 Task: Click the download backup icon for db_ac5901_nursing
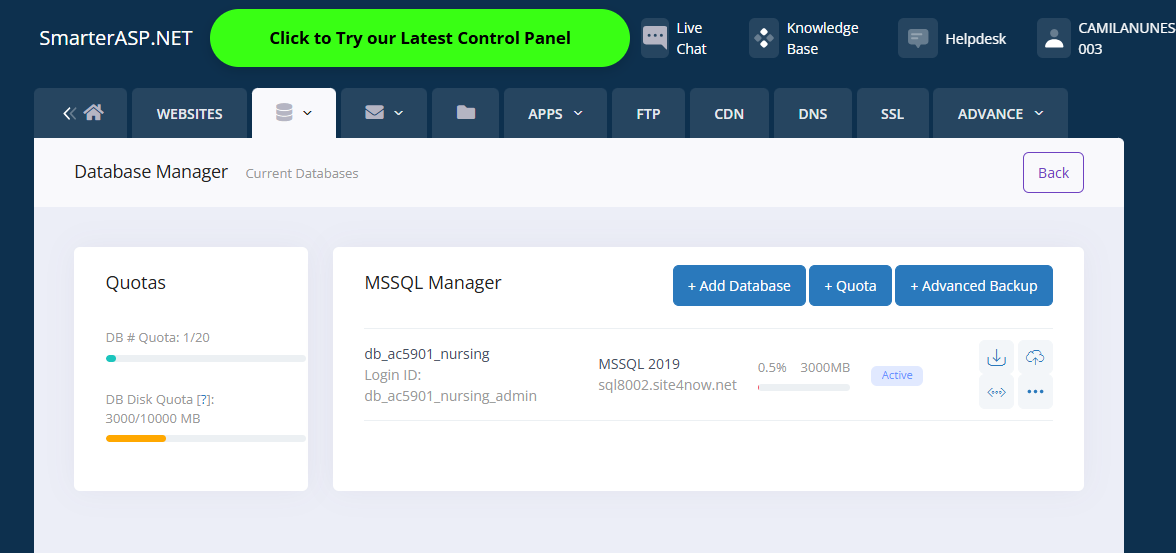[x=996, y=357]
